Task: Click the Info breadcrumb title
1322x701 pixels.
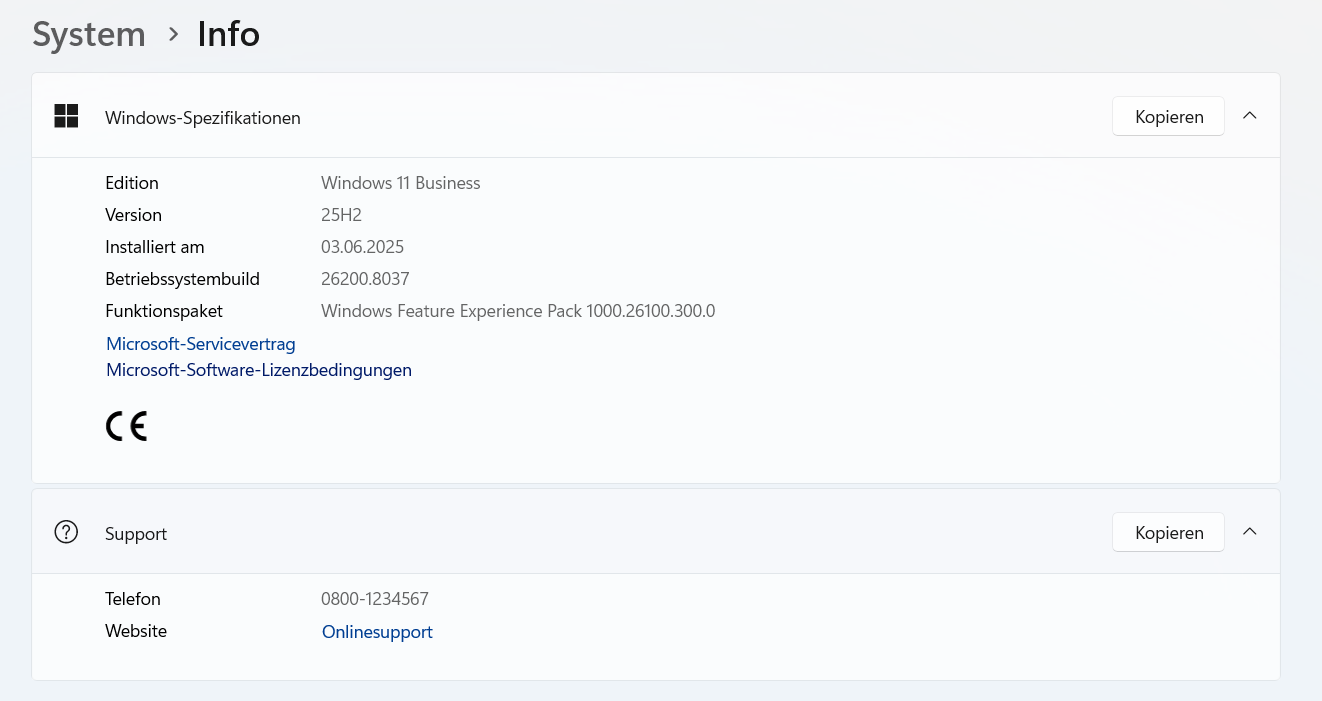Action: point(229,34)
